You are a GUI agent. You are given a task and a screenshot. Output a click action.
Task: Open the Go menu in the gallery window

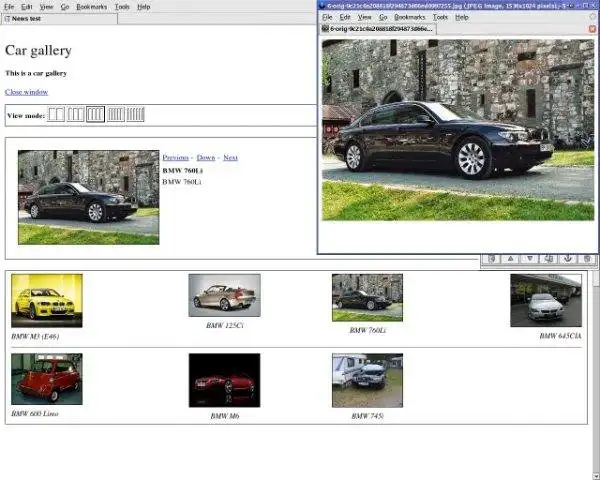click(65, 7)
